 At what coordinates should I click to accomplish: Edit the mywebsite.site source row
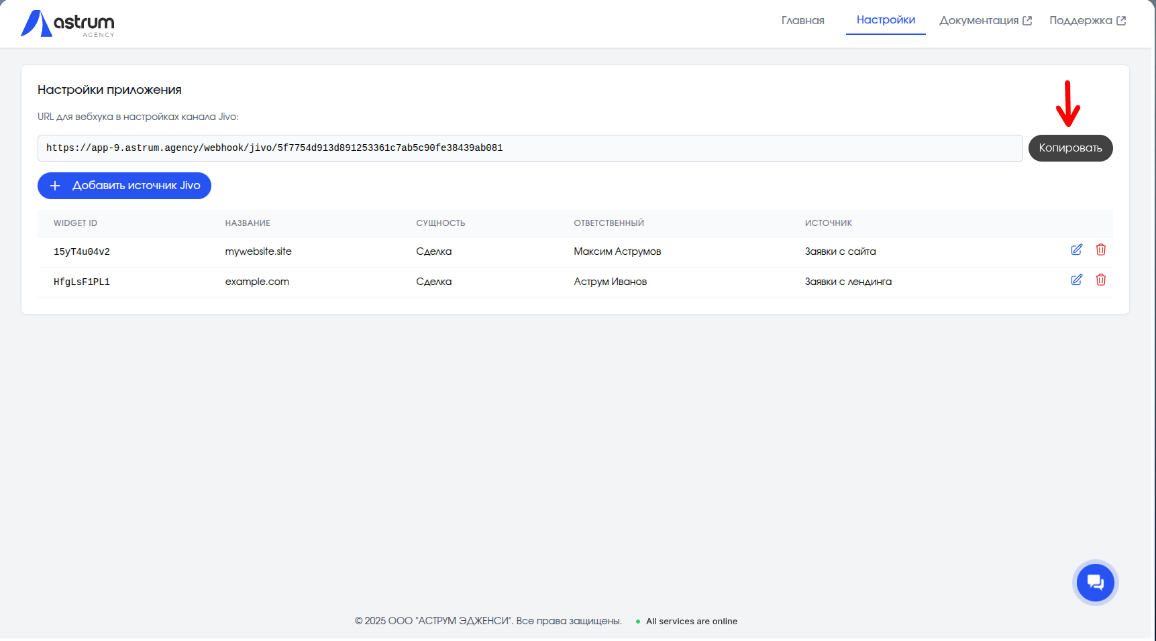pyautogui.click(x=1076, y=250)
